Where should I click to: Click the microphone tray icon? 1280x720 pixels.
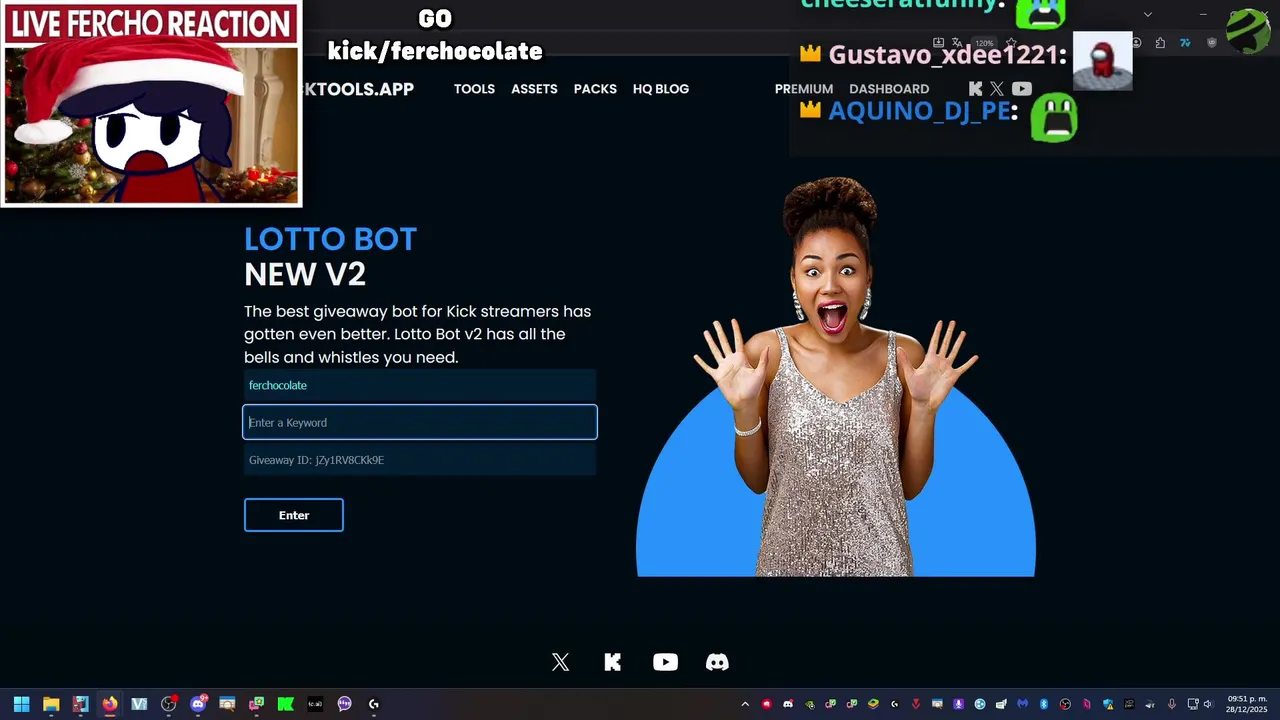point(1172,704)
